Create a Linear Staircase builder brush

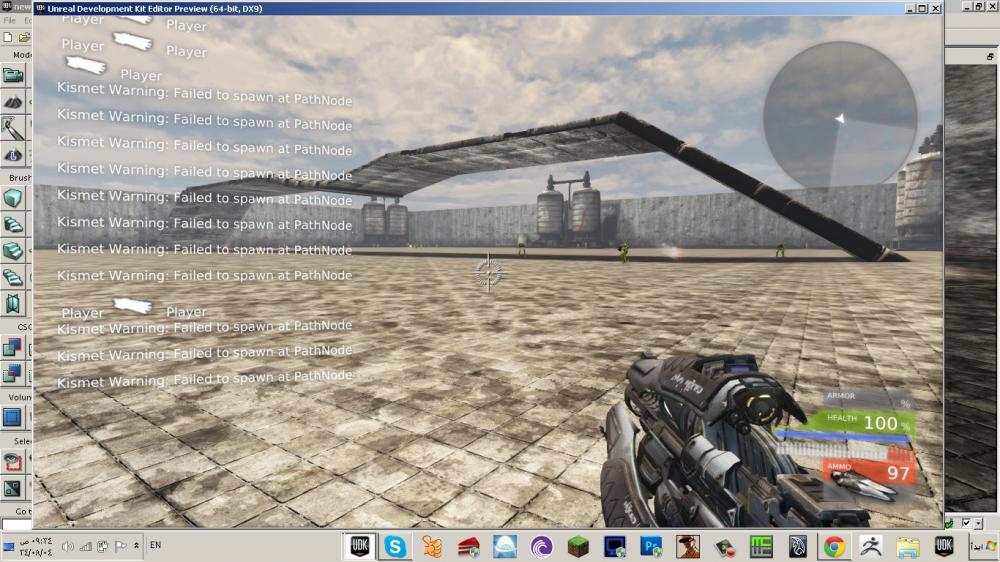pyautogui.click(x=12, y=251)
